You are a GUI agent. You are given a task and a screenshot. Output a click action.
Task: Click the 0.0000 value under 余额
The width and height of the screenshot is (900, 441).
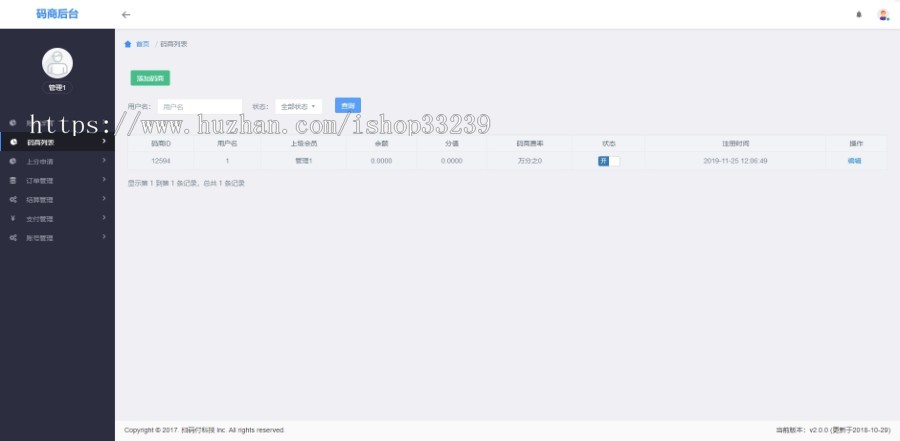tap(381, 161)
